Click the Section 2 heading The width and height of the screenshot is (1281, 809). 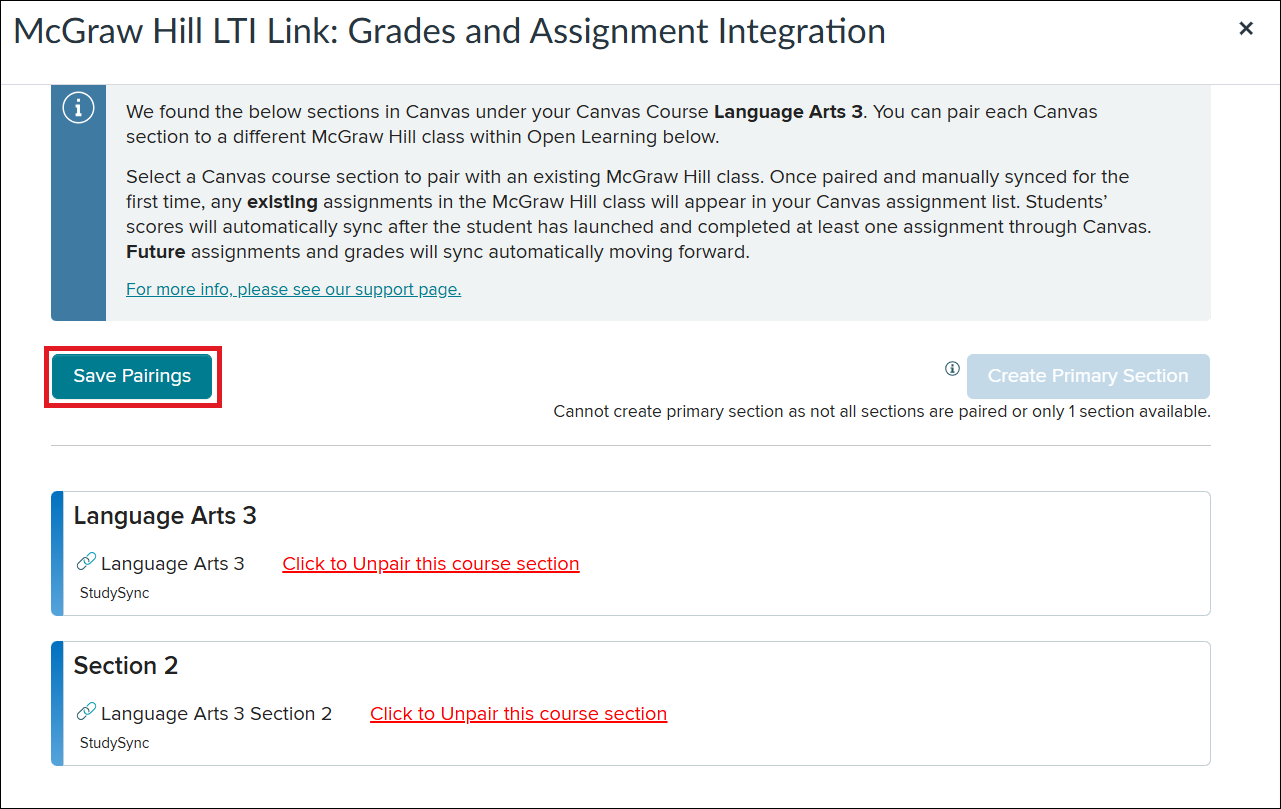tap(126, 665)
